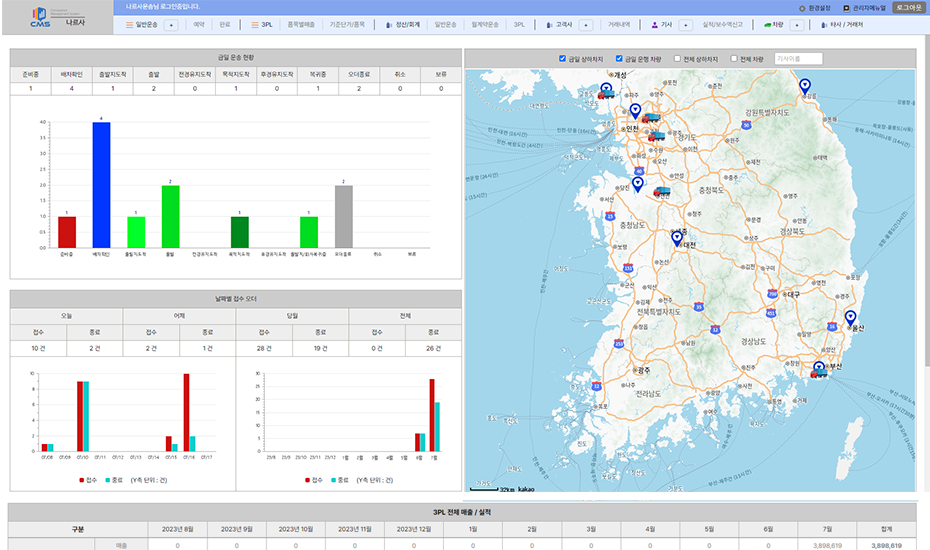
Task: Click the 금일 운송 현황 panel title
Action: coord(235,58)
